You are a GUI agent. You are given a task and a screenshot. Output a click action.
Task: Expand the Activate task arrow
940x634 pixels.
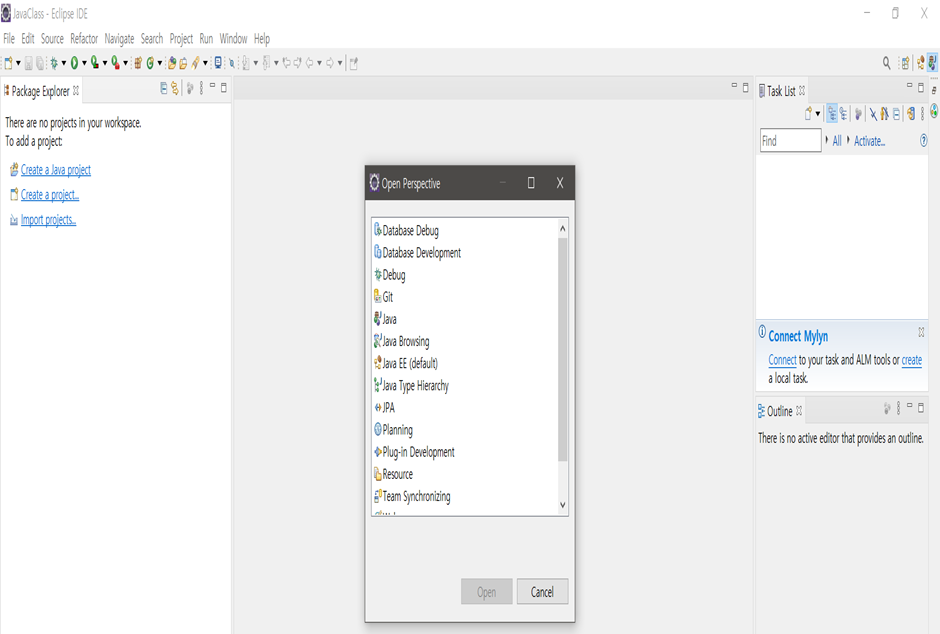(x=848, y=140)
